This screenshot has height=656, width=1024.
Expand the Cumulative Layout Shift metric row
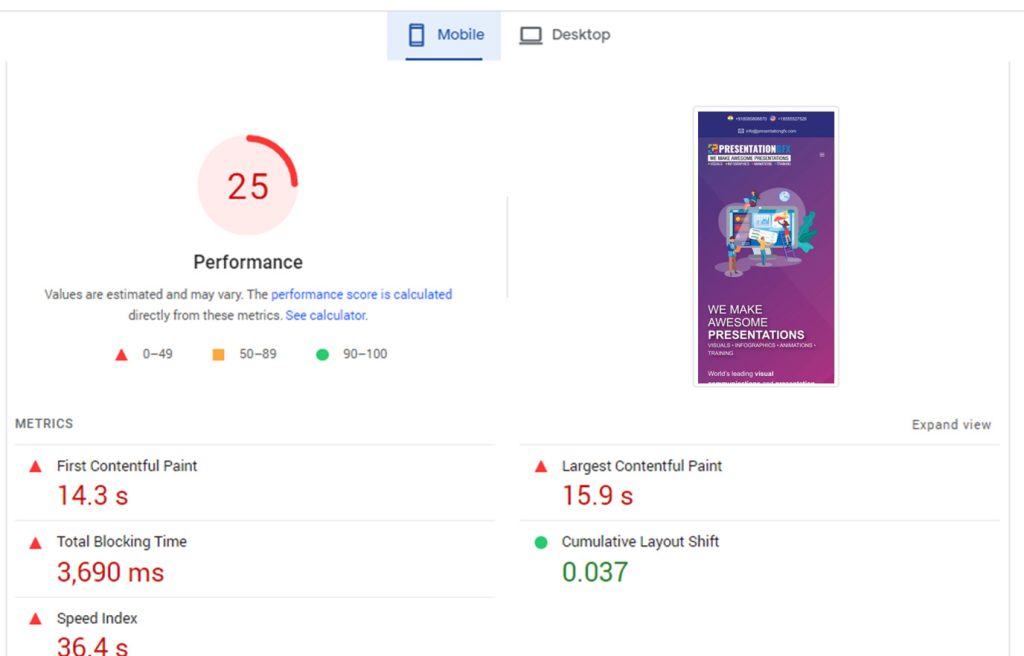[x=640, y=542]
